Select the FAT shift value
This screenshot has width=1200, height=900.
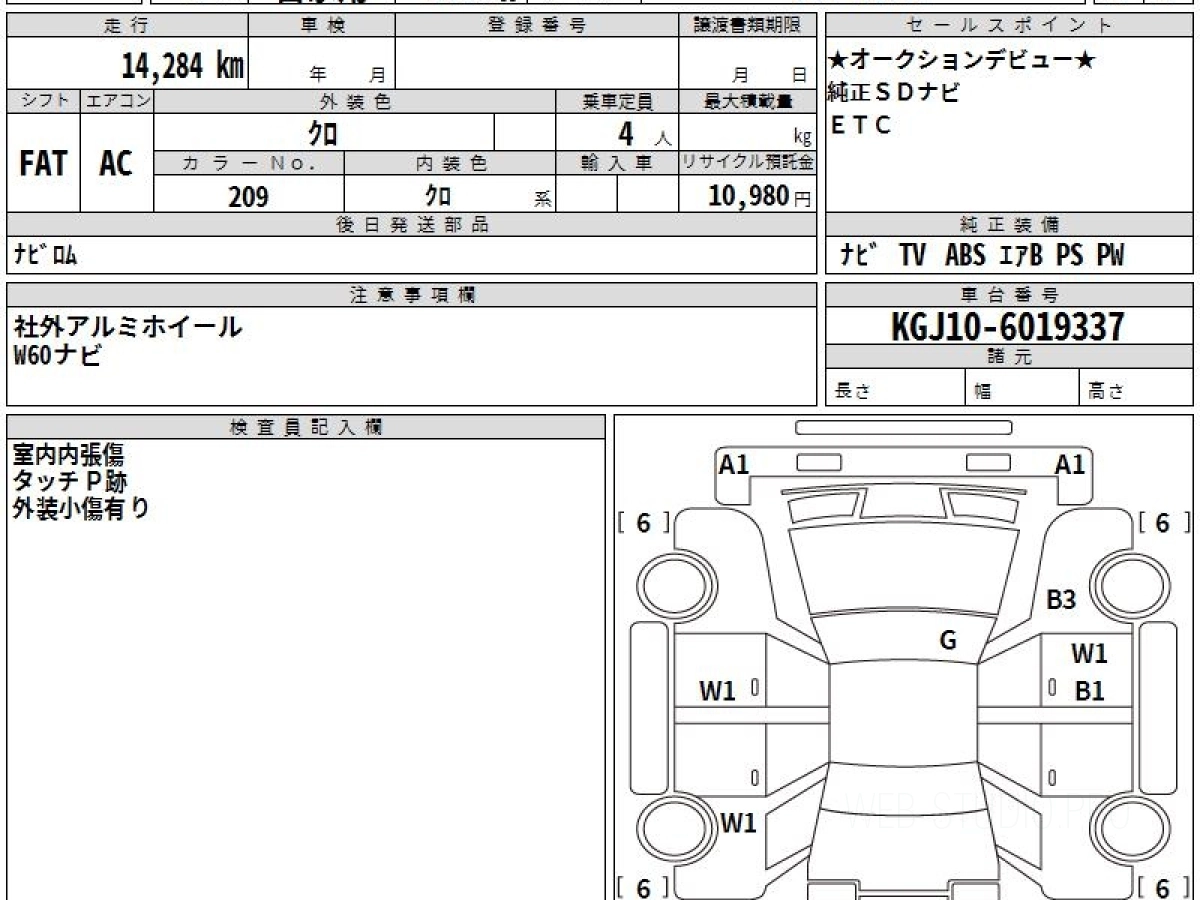(43, 163)
